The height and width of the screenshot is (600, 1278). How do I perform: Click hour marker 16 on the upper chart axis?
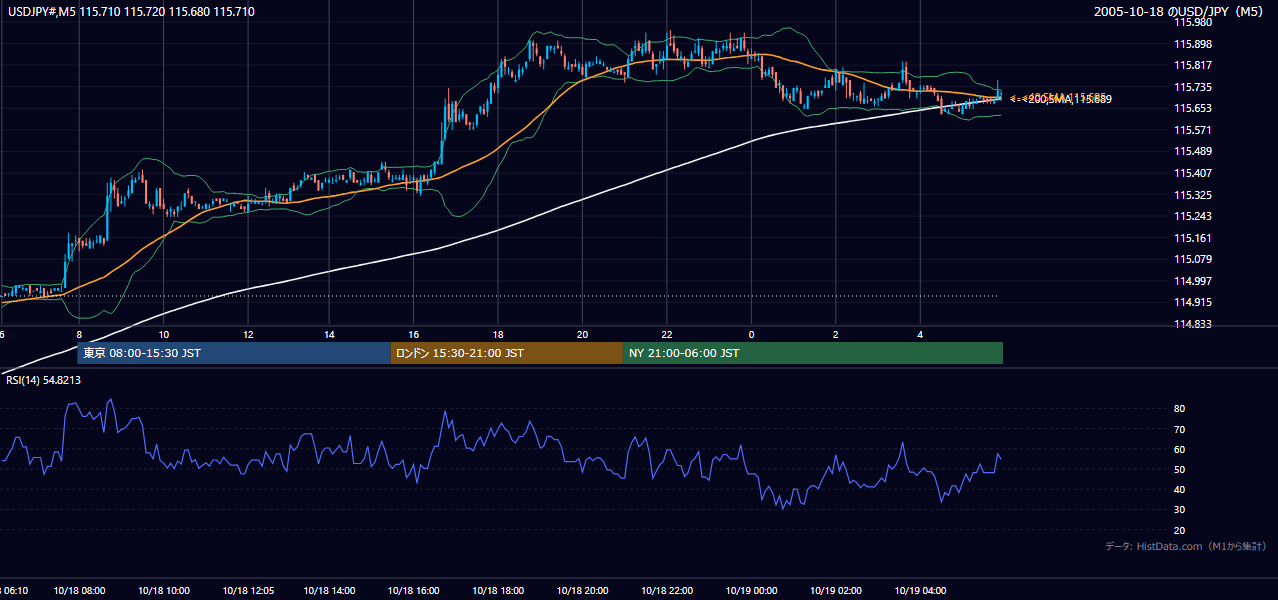click(x=414, y=335)
